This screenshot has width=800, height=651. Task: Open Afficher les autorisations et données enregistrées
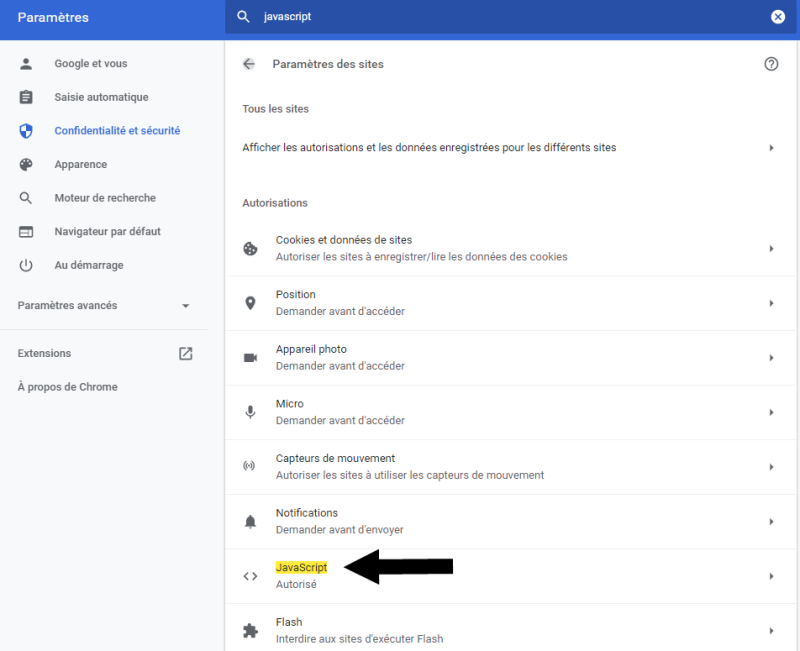click(511, 147)
